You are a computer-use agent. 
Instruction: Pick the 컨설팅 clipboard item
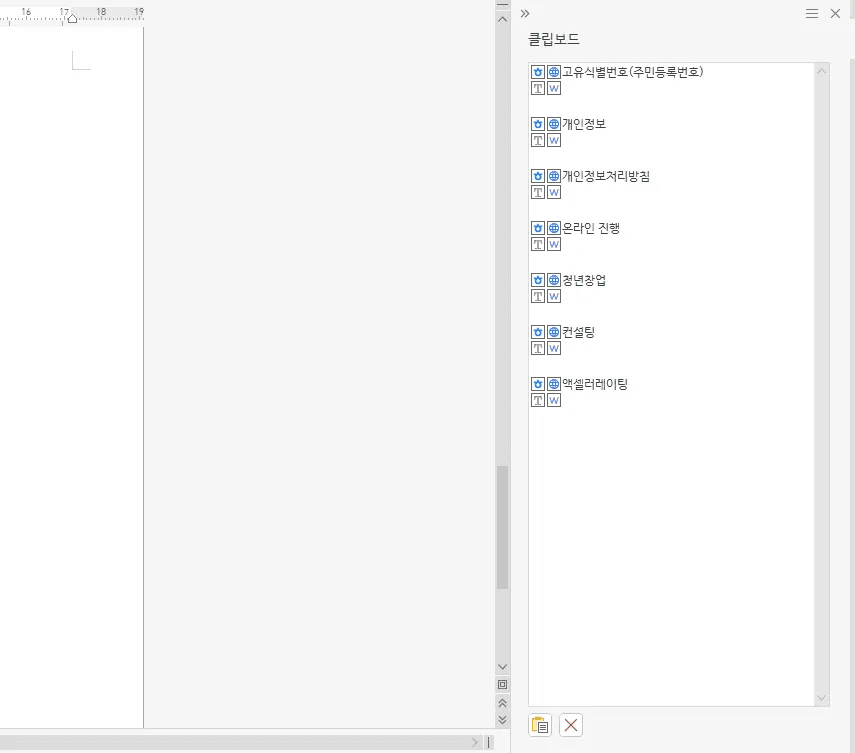(x=579, y=332)
